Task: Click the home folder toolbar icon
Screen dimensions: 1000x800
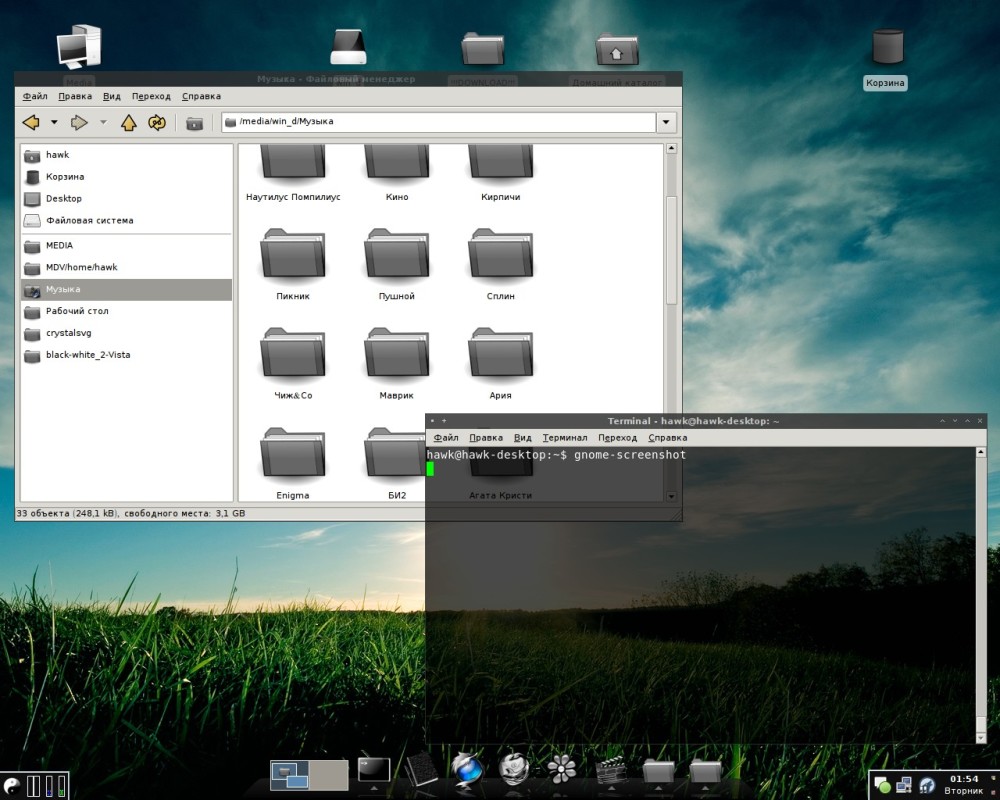Action: tap(195, 122)
